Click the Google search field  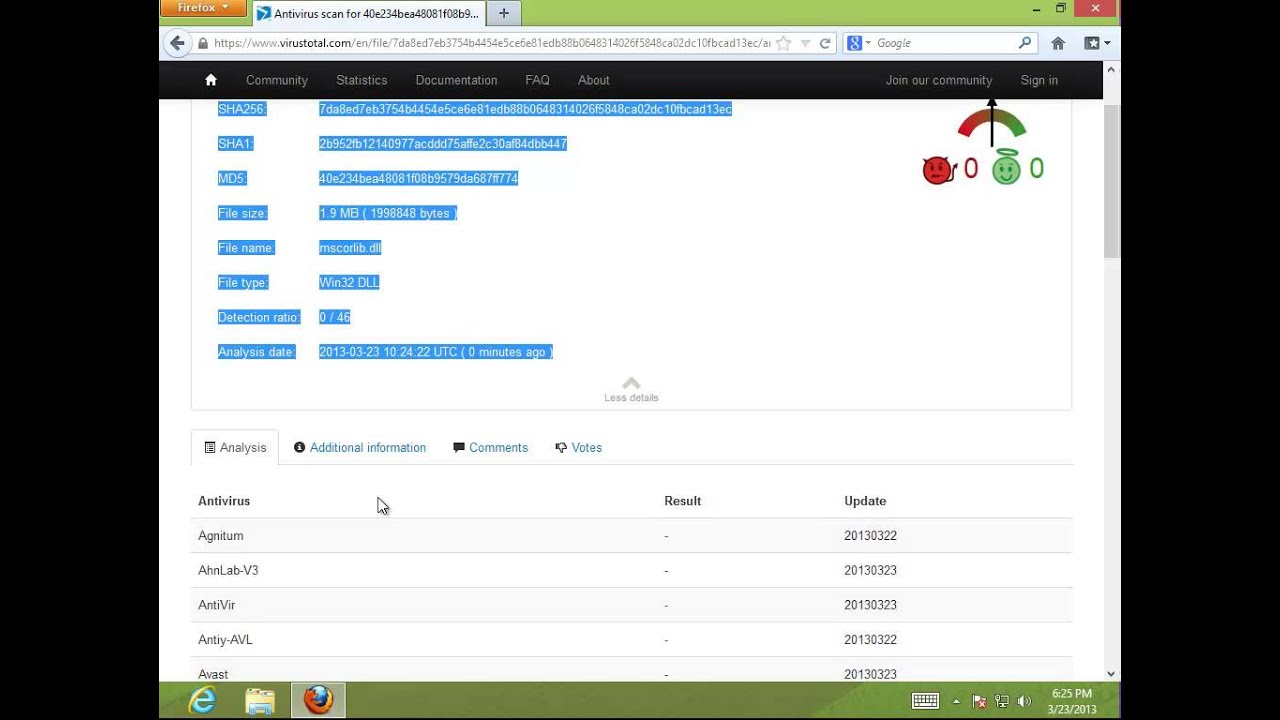(x=945, y=43)
